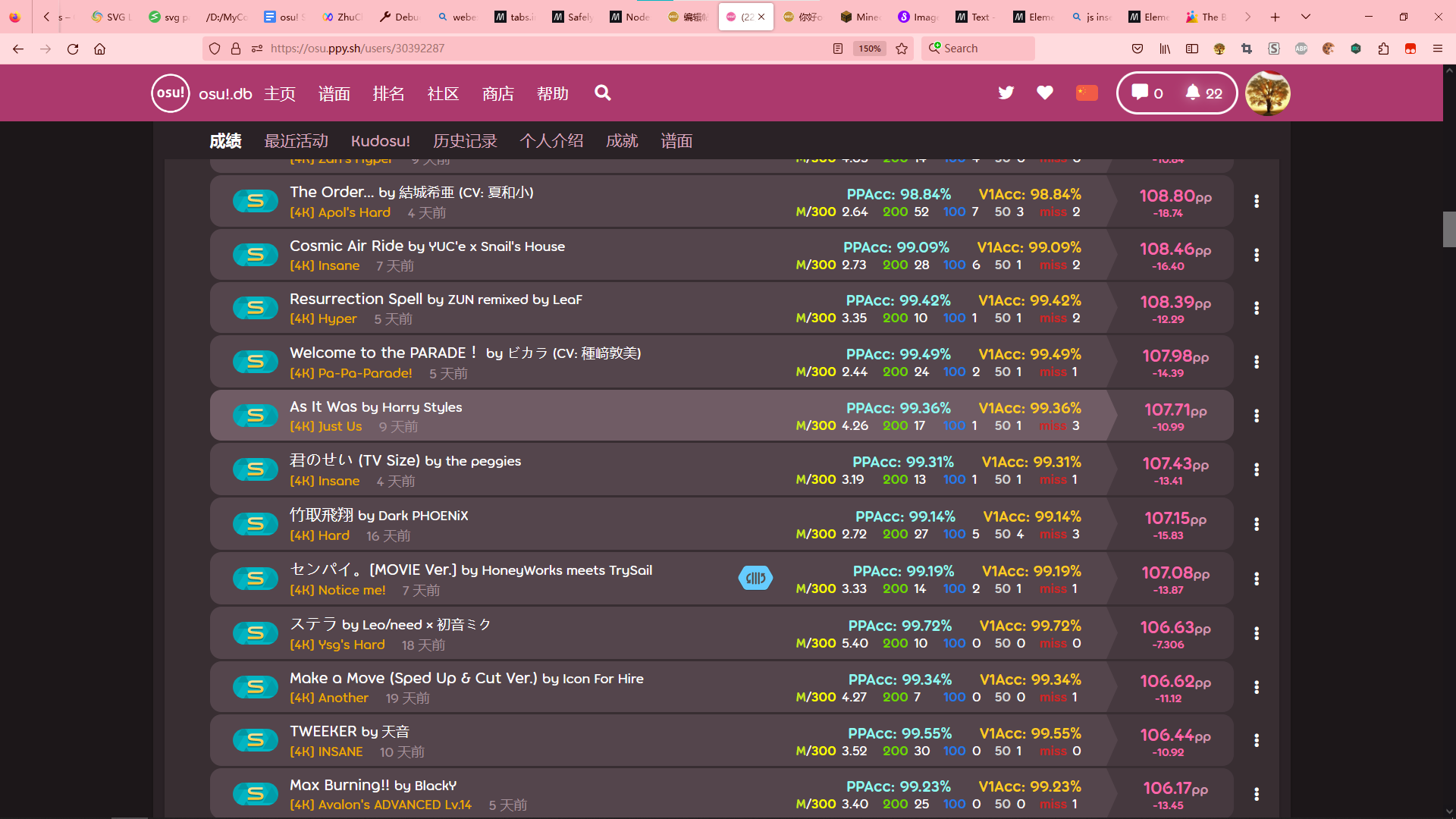Jump to 历史记录 section tab
This screenshot has width=1456, height=819.
click(465, 141)
